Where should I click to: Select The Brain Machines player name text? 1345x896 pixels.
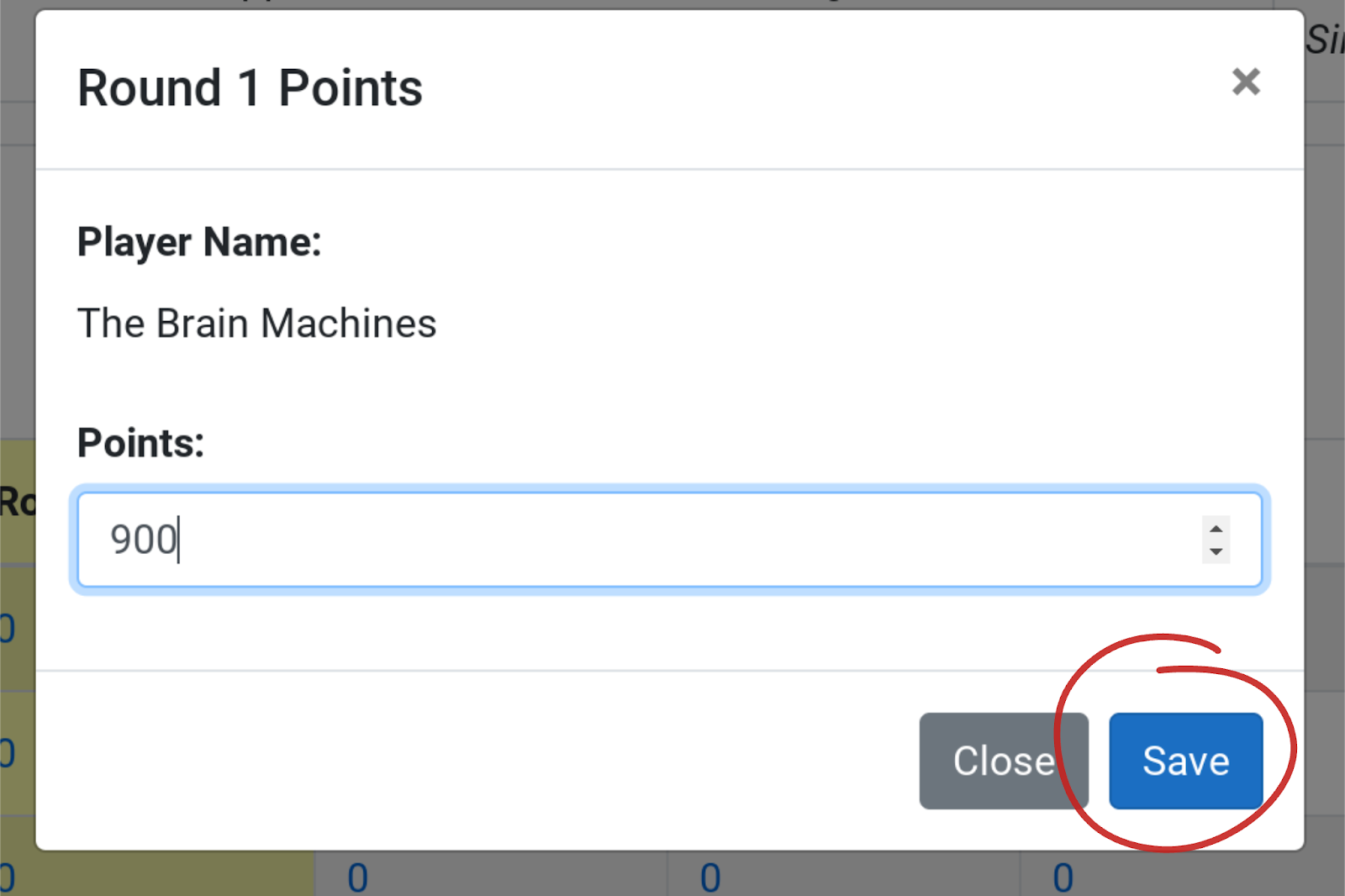click(256, 324)
